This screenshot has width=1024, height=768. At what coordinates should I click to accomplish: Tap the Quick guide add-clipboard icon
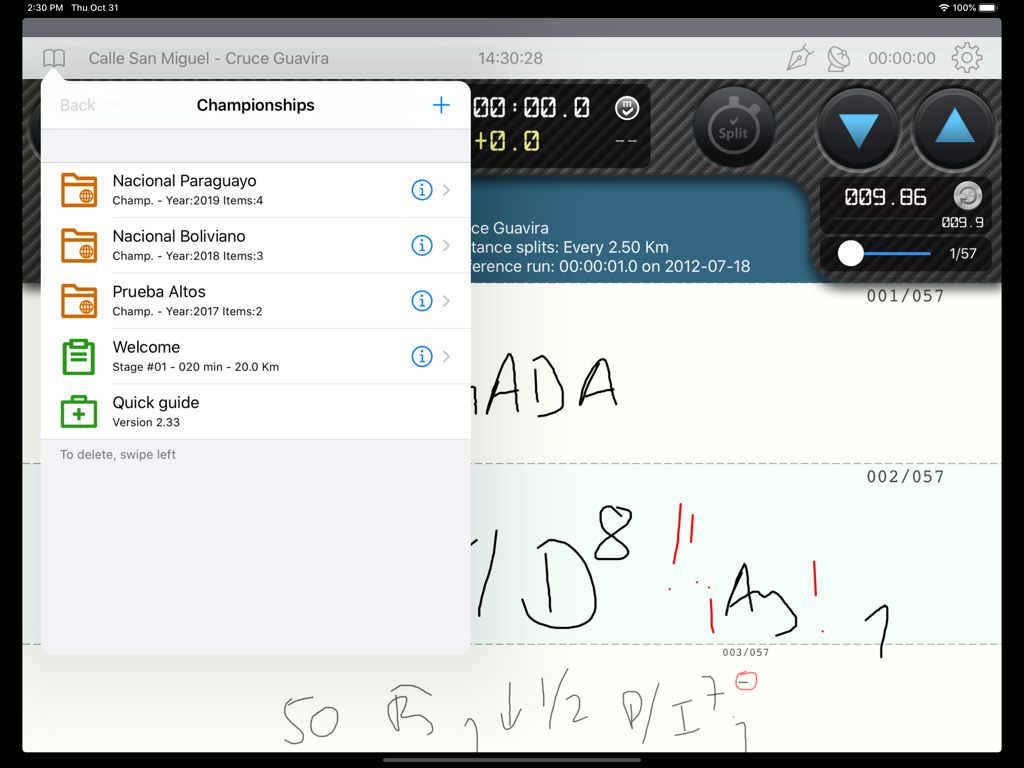78,411
